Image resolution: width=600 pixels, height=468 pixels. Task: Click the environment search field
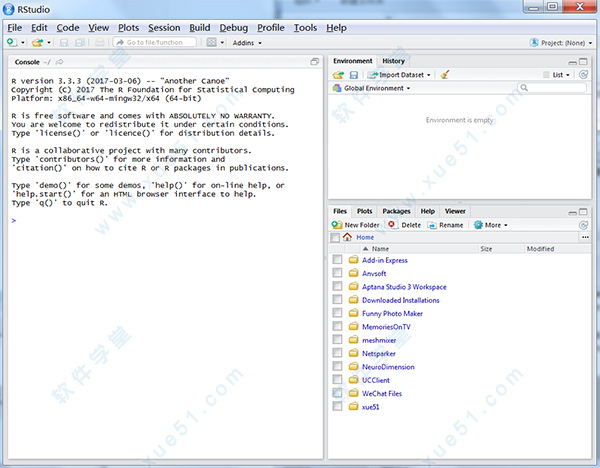[552, 88]
